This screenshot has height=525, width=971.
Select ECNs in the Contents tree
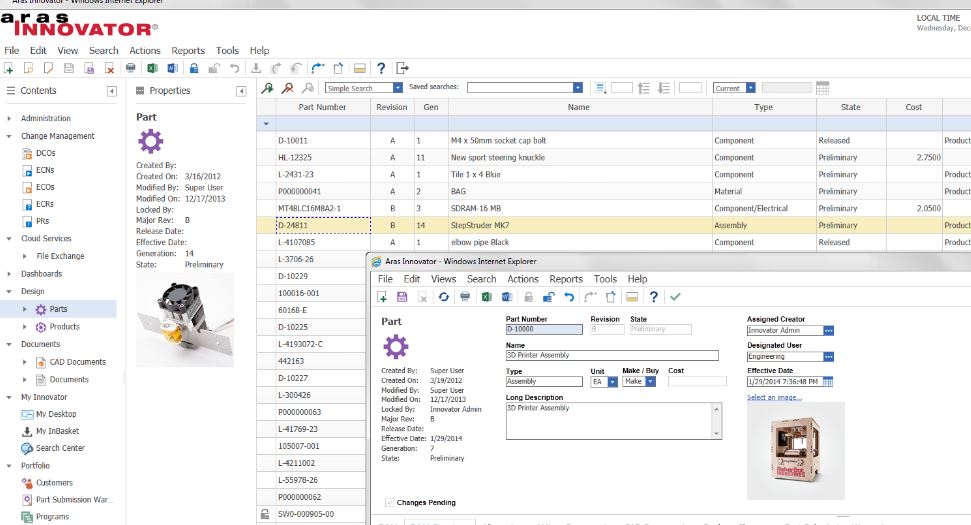[x=45, y=170]
